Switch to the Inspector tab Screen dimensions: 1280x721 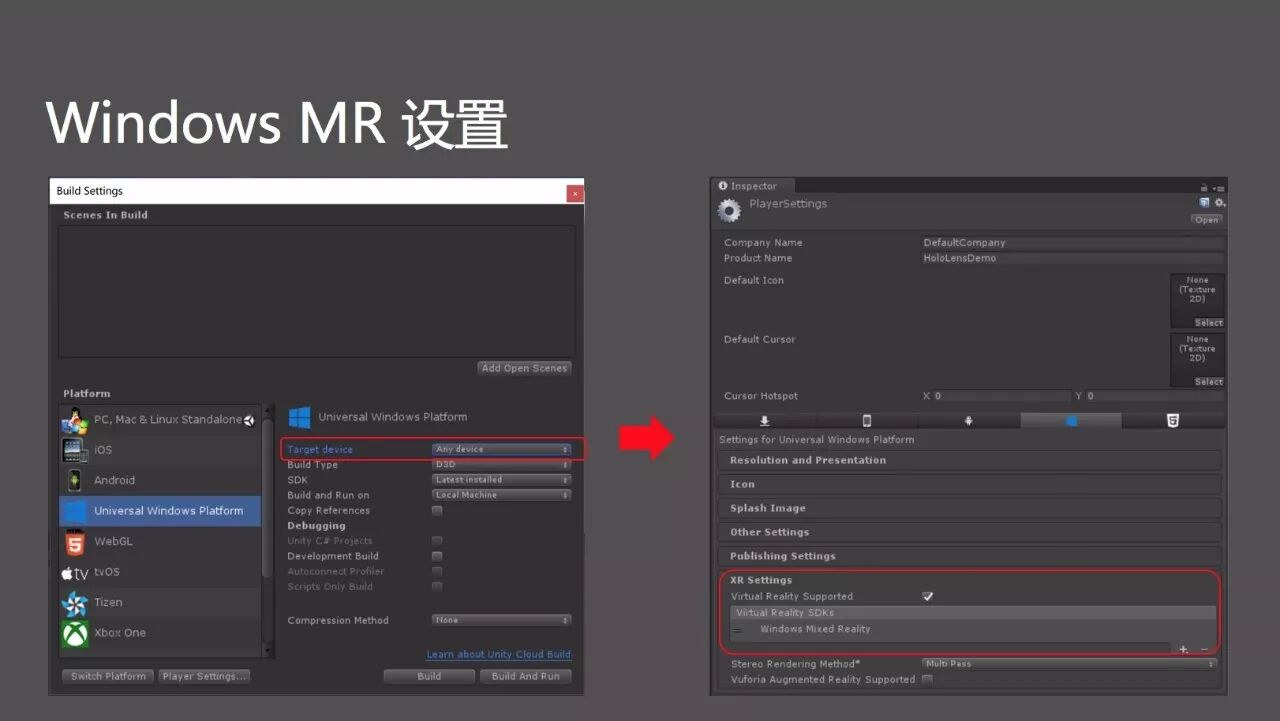click(752, 186)
